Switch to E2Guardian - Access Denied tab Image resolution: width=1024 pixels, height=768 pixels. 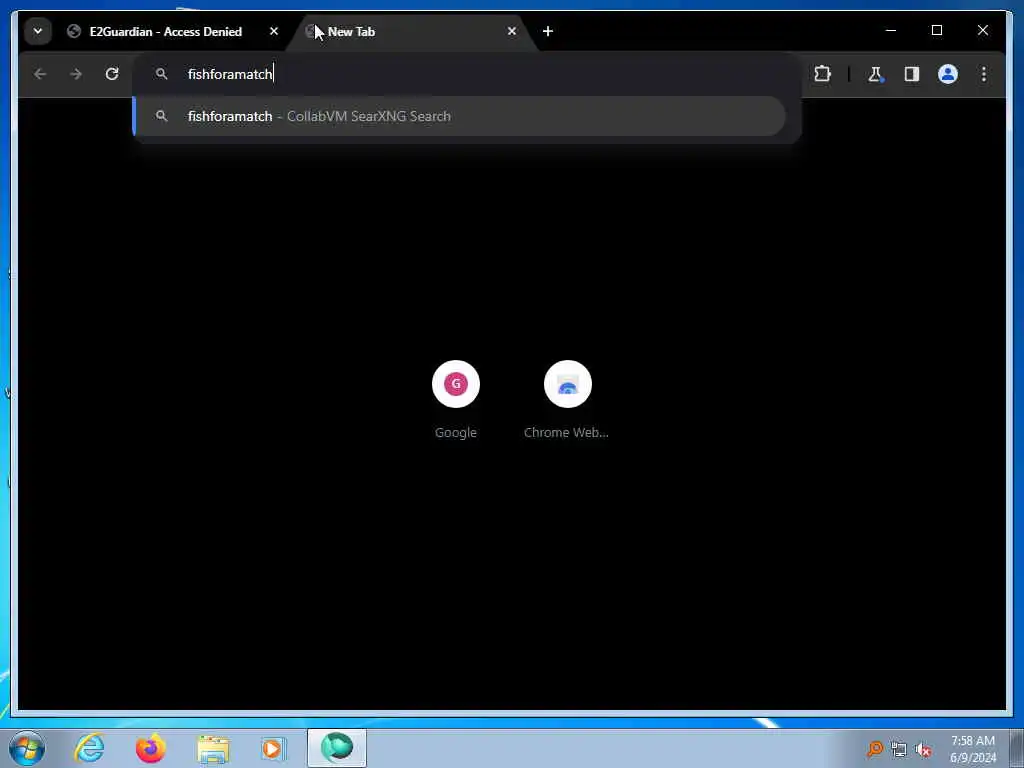[x=167, y=31]
